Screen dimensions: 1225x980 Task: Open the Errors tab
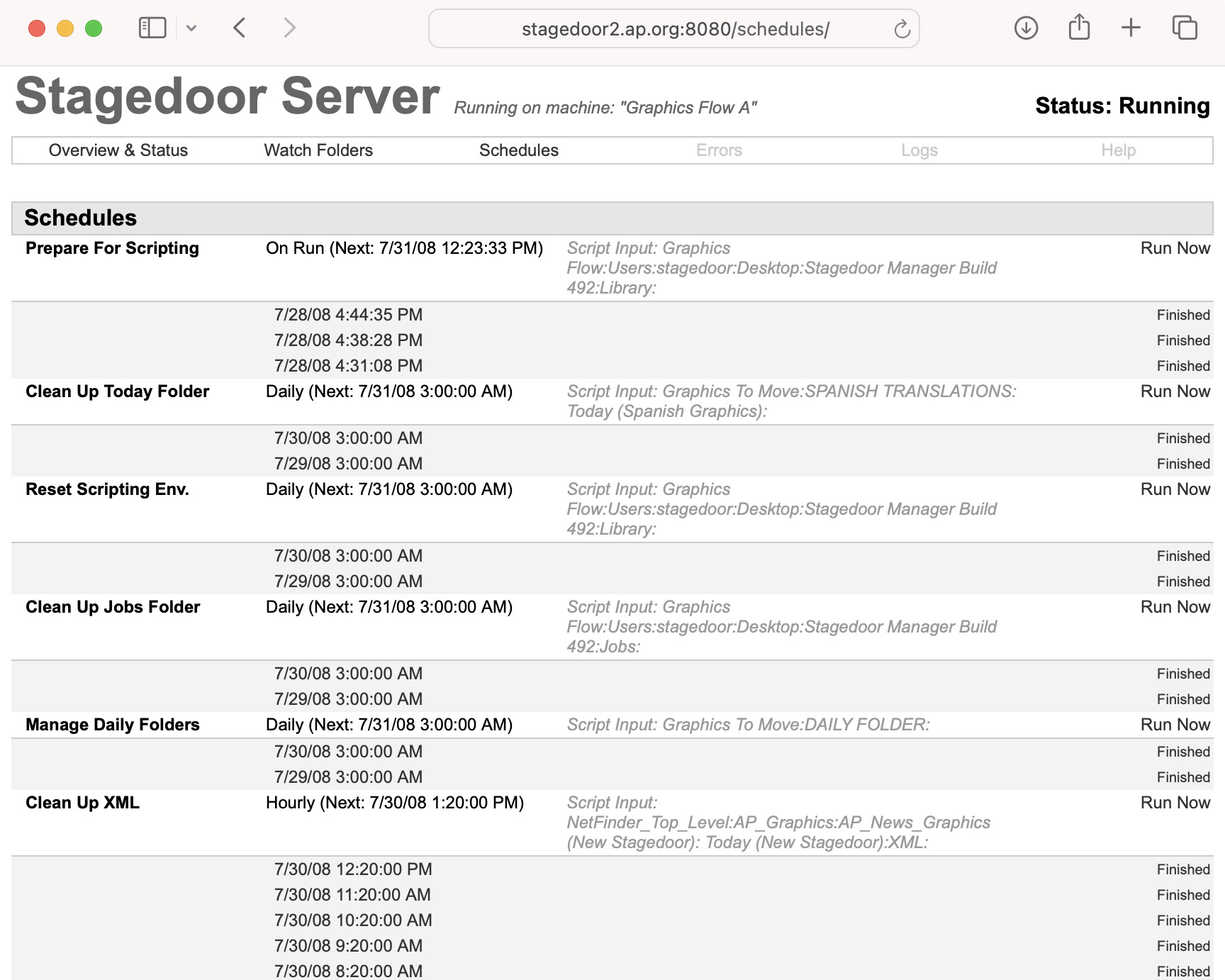coord(719,150)
